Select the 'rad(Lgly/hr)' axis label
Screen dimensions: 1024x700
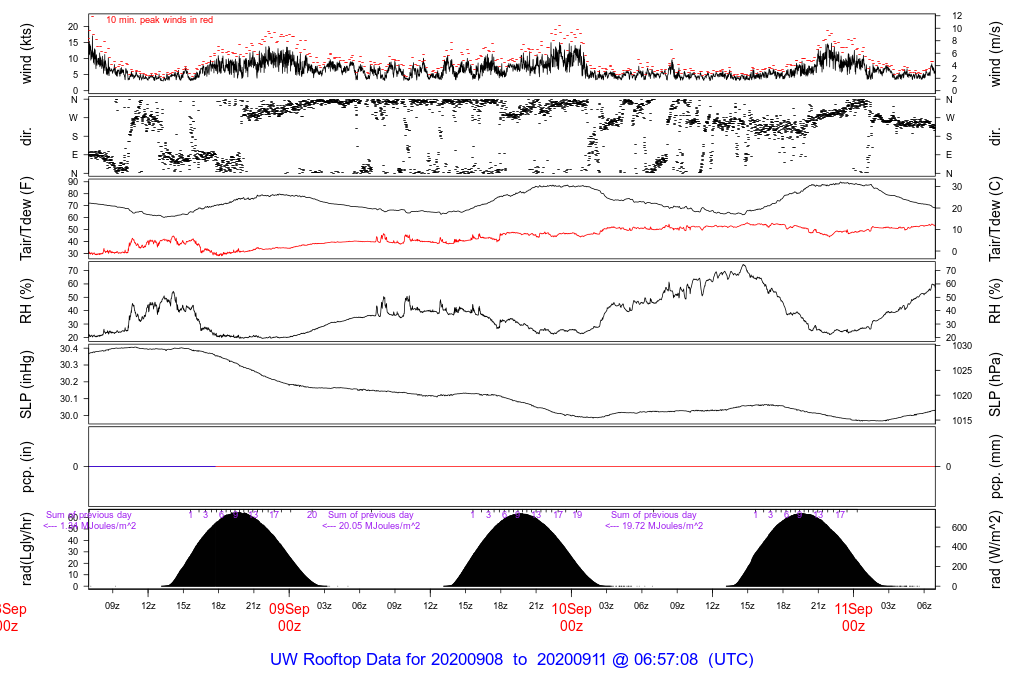26,549
